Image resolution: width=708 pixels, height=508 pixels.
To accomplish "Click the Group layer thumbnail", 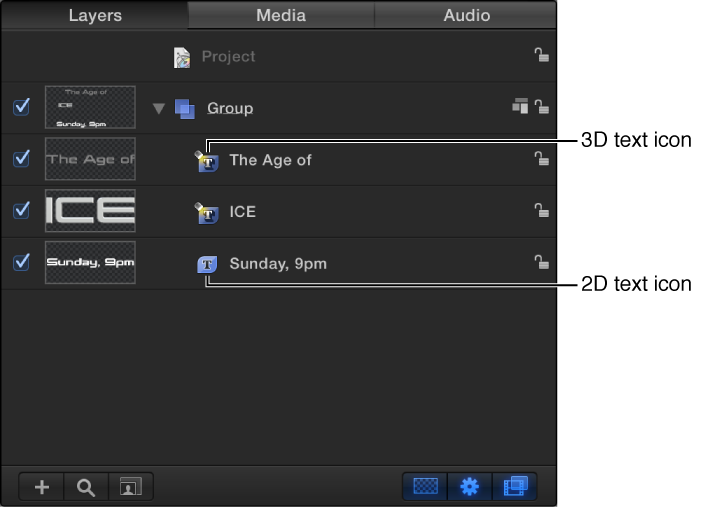I will point(90,107).
